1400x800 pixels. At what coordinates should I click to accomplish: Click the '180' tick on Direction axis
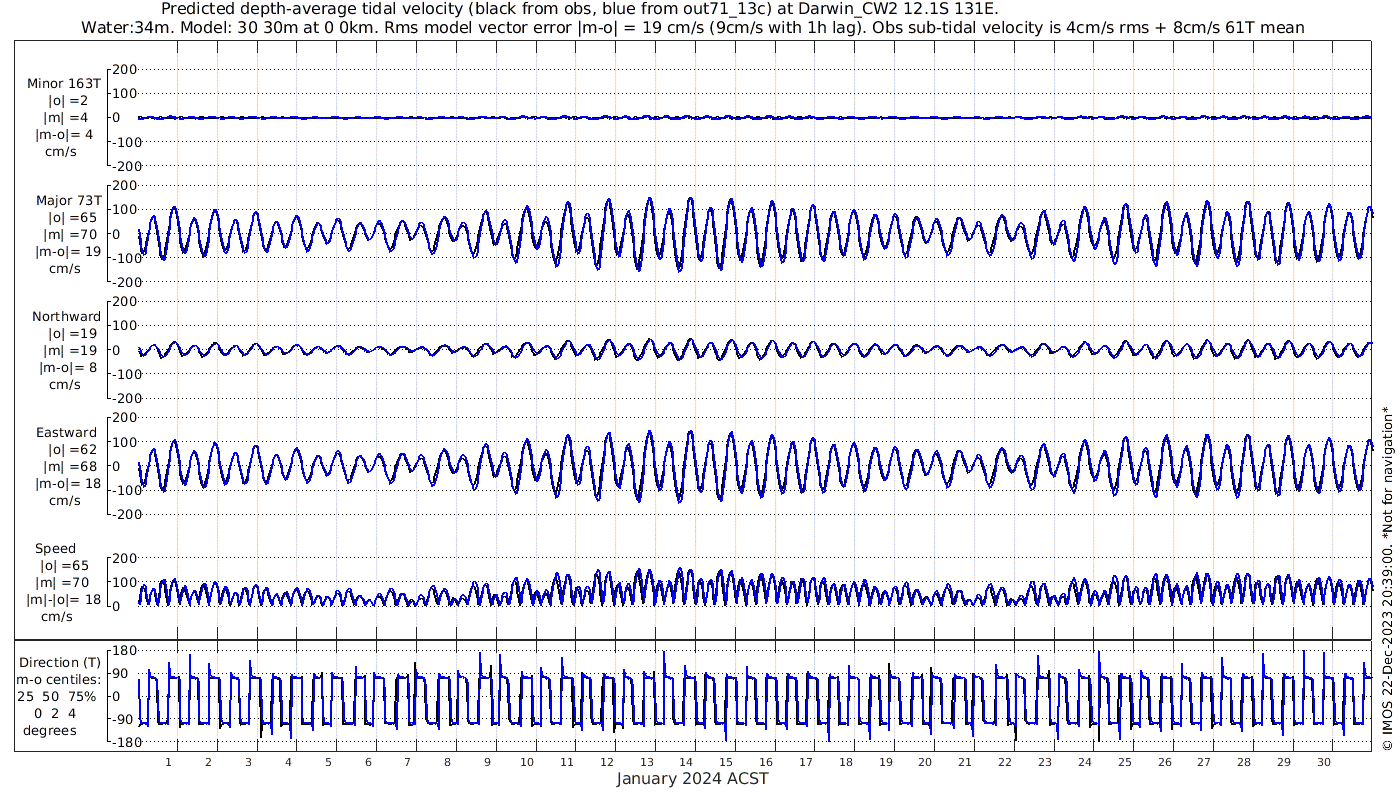(124, 651)
